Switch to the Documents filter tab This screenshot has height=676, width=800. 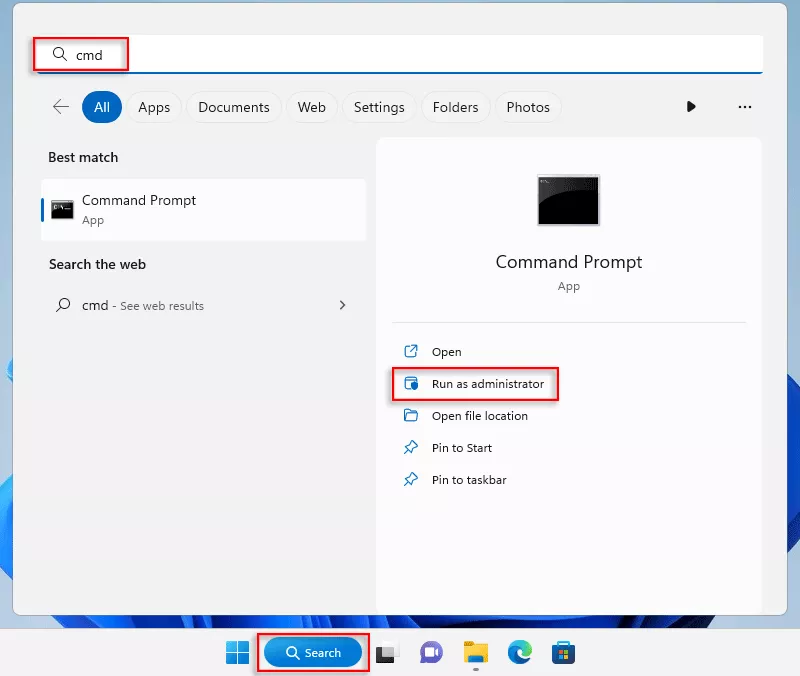[x=234, y=107]
